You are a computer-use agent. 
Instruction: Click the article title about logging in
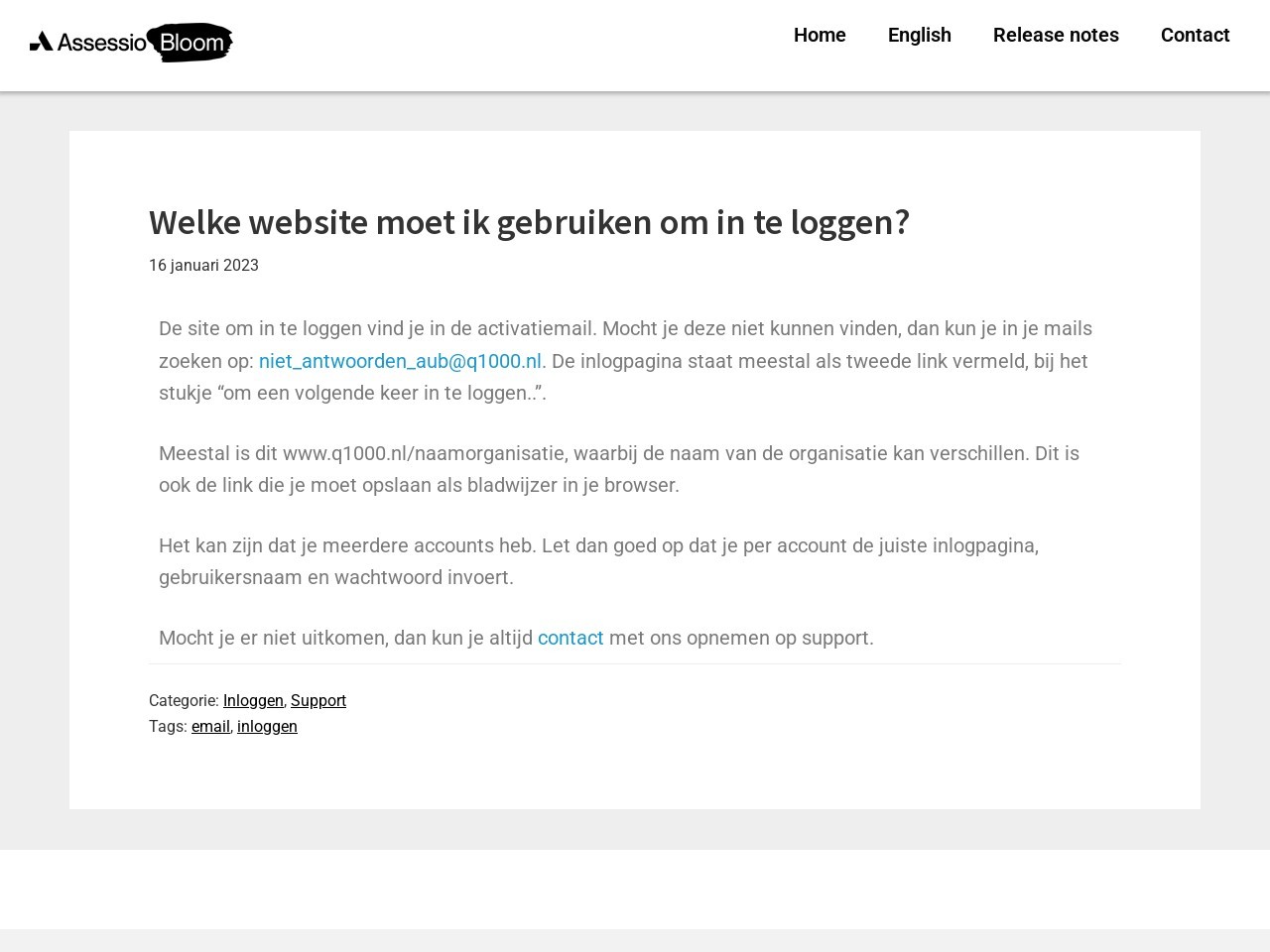(529, 222)
